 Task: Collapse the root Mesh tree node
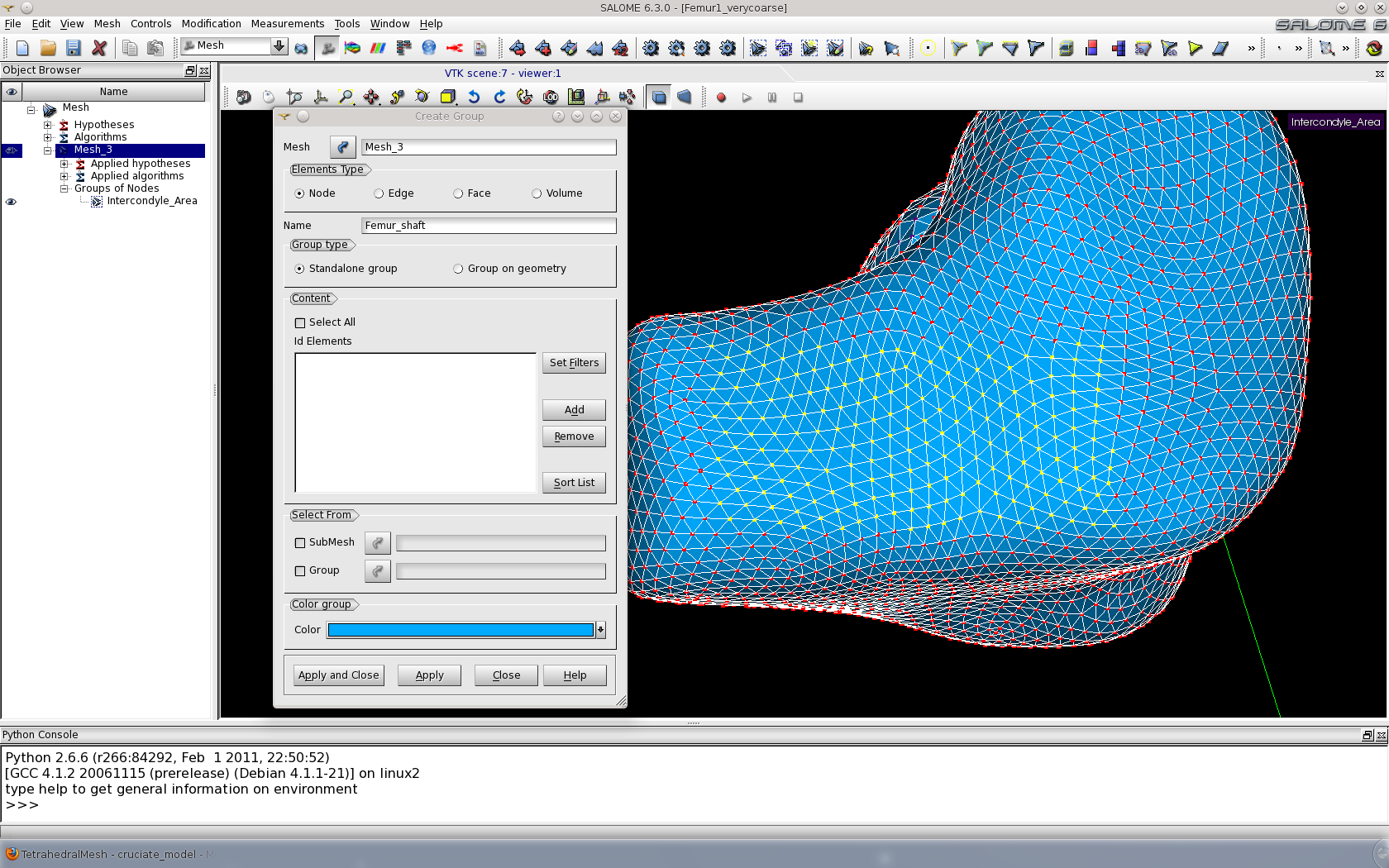31,109
